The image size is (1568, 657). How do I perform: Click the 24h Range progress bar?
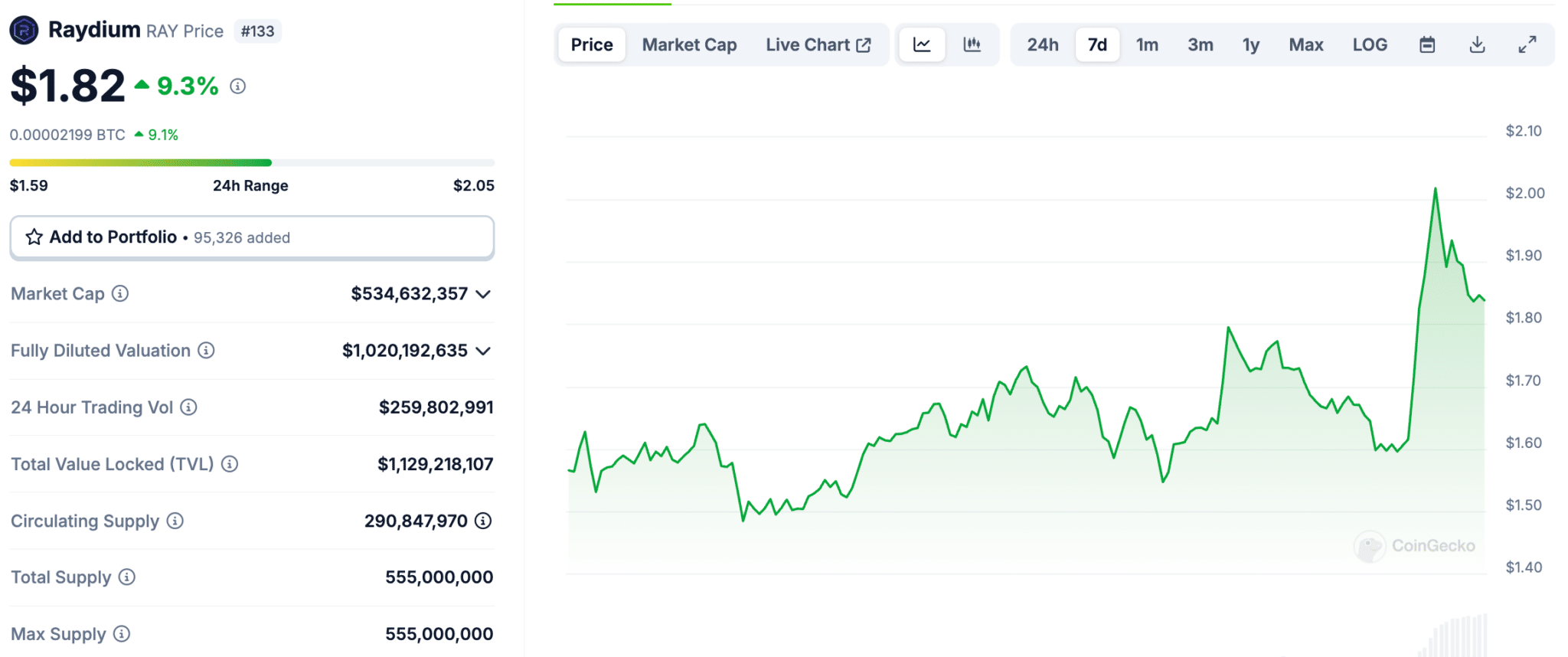click(252, 162)
